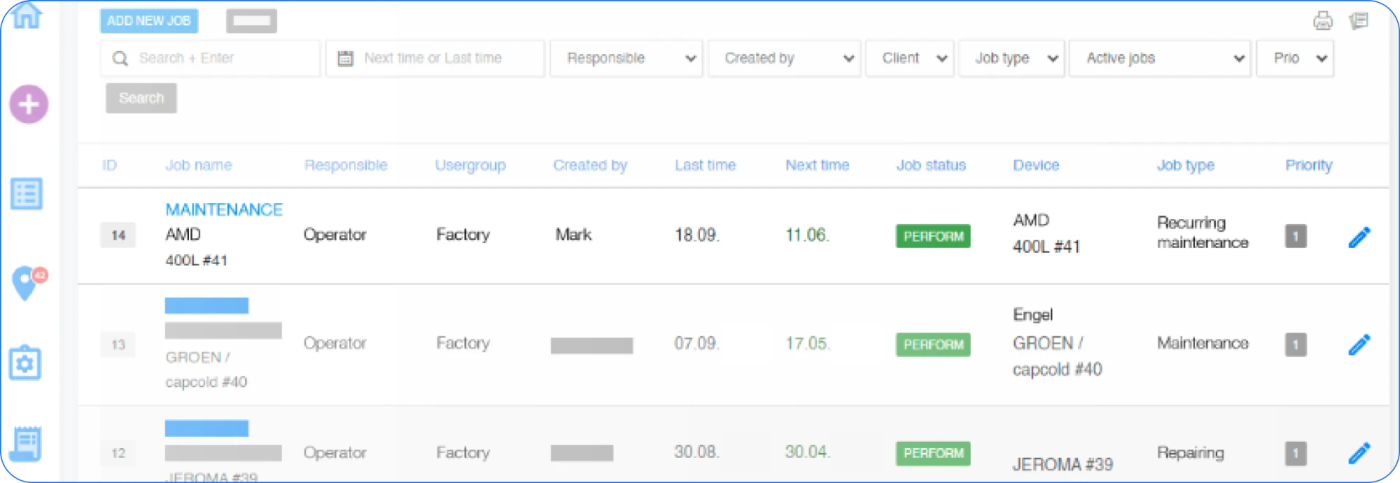Open the Prio filter dropdown
This screenshot has height=483, width=1400.
click(x=1295, y=58)
